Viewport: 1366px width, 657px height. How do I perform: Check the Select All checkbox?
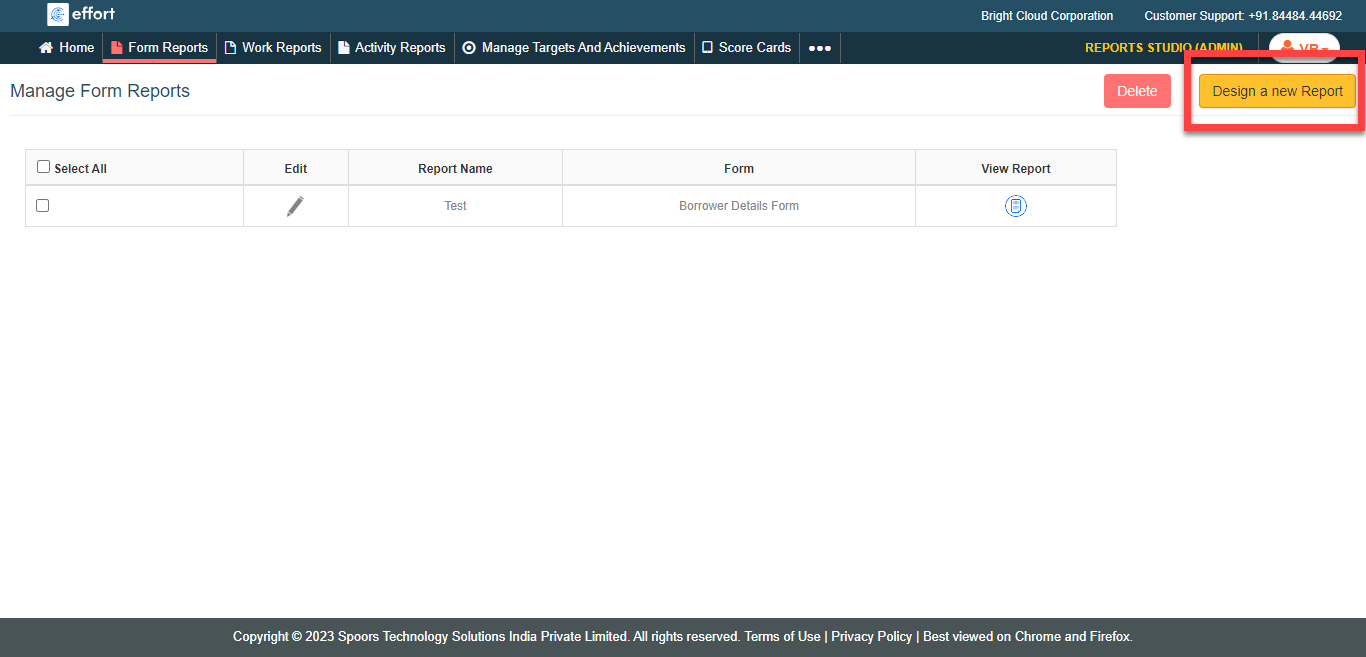(x=43, y=167)
